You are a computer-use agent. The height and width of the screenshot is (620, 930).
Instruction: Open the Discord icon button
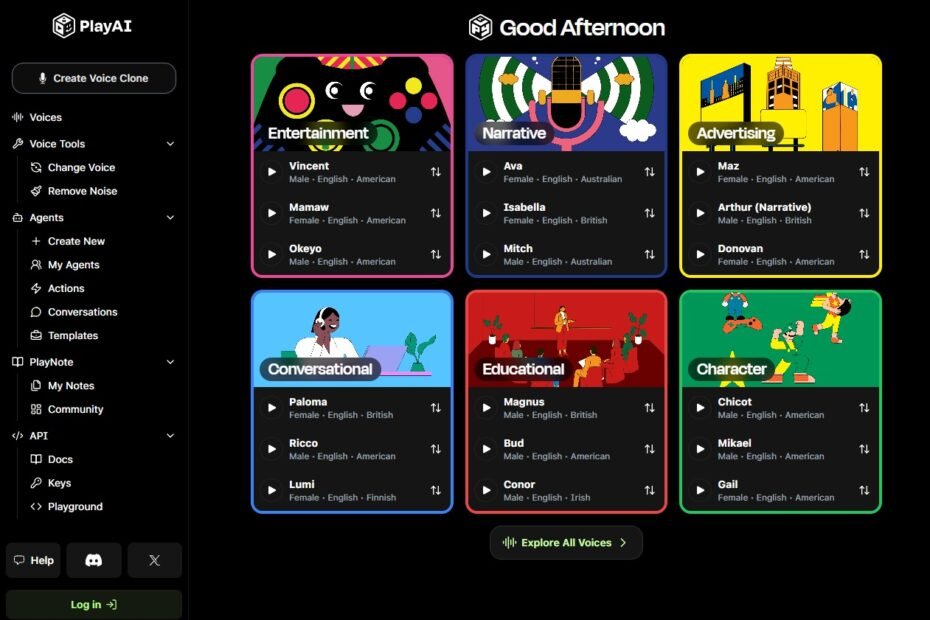coord(94,560)
